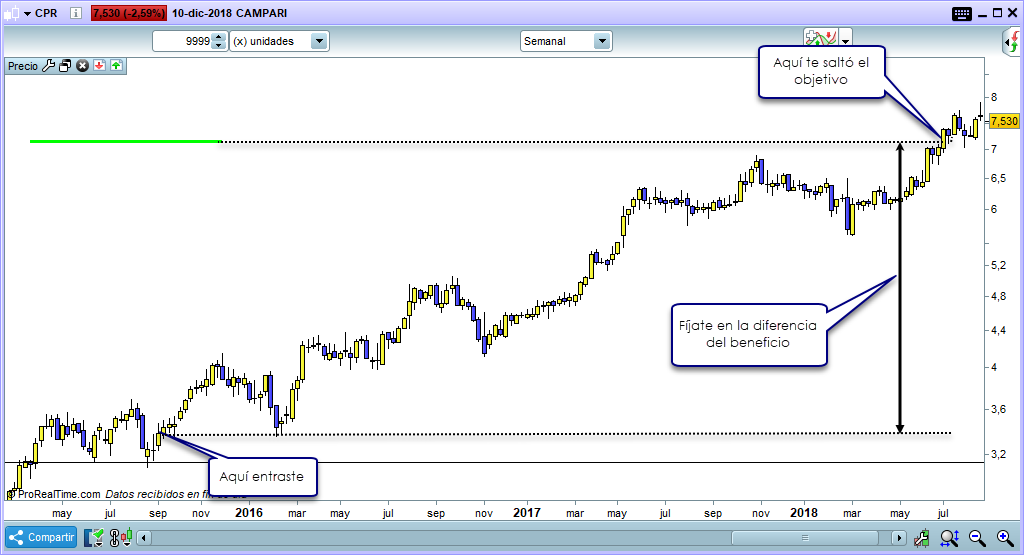Move Precio panel up with green arrow
This screenshot has height=555, width=1024.
click(116, 66)
